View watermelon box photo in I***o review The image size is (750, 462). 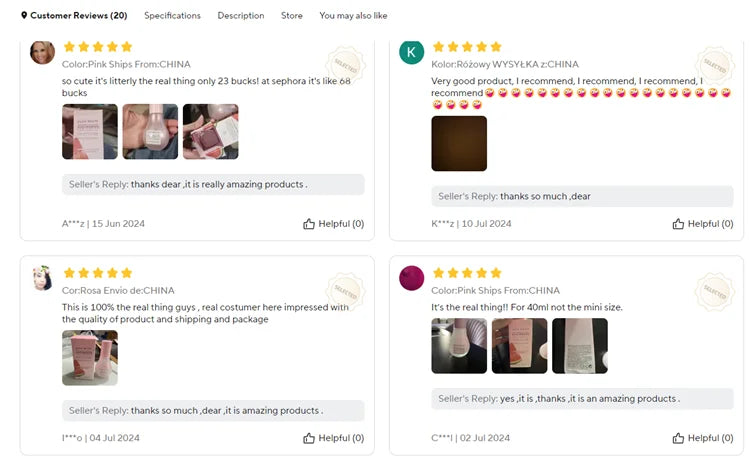coord(90,358)
